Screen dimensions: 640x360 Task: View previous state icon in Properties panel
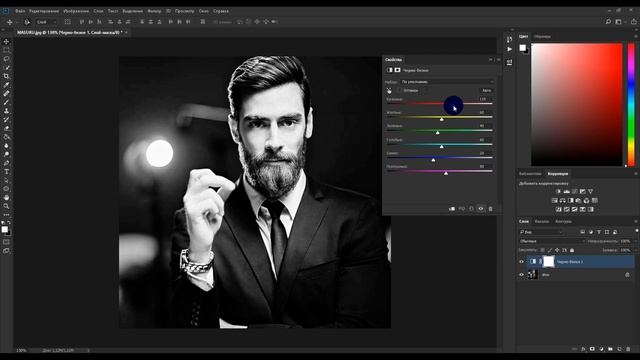[x=462, y=209]
